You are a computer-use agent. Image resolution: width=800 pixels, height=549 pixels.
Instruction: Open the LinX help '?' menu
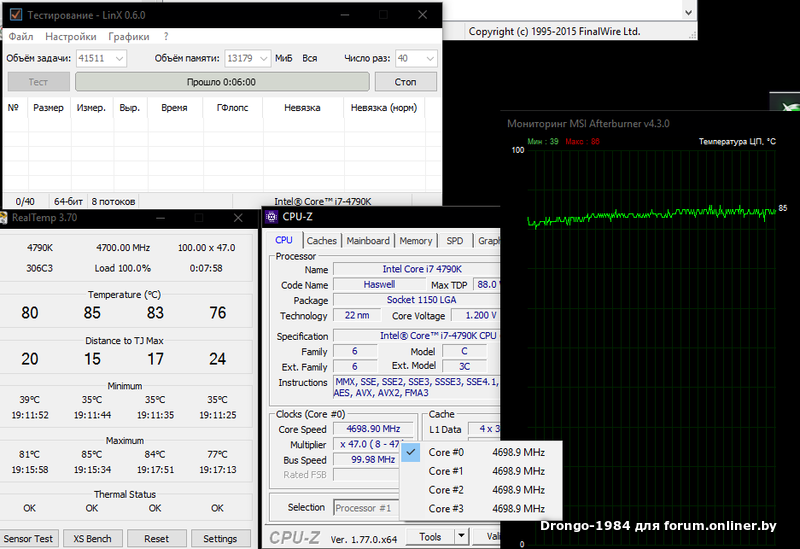click(x=166, y=37)
